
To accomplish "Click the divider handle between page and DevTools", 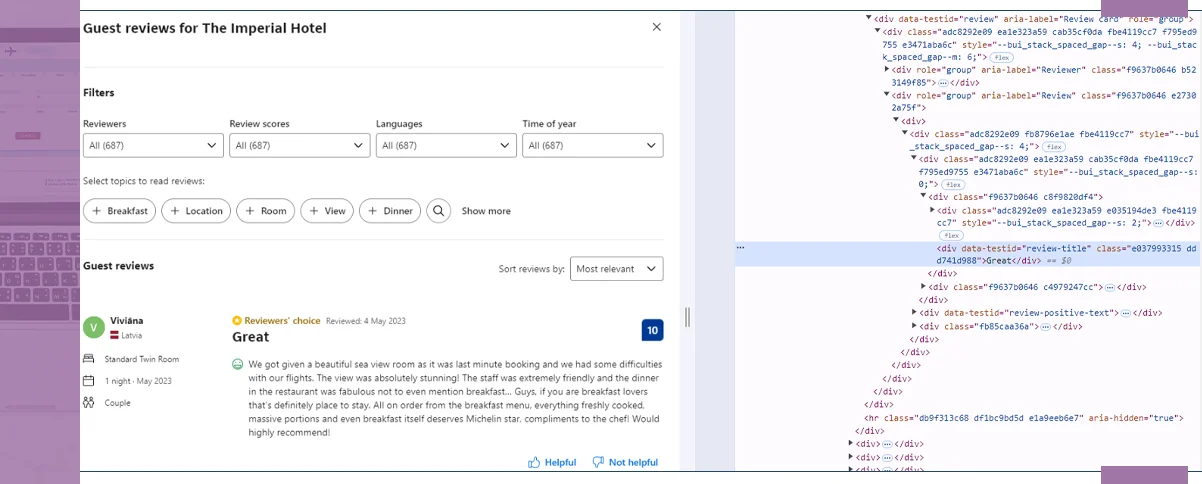I will point(687,317).
